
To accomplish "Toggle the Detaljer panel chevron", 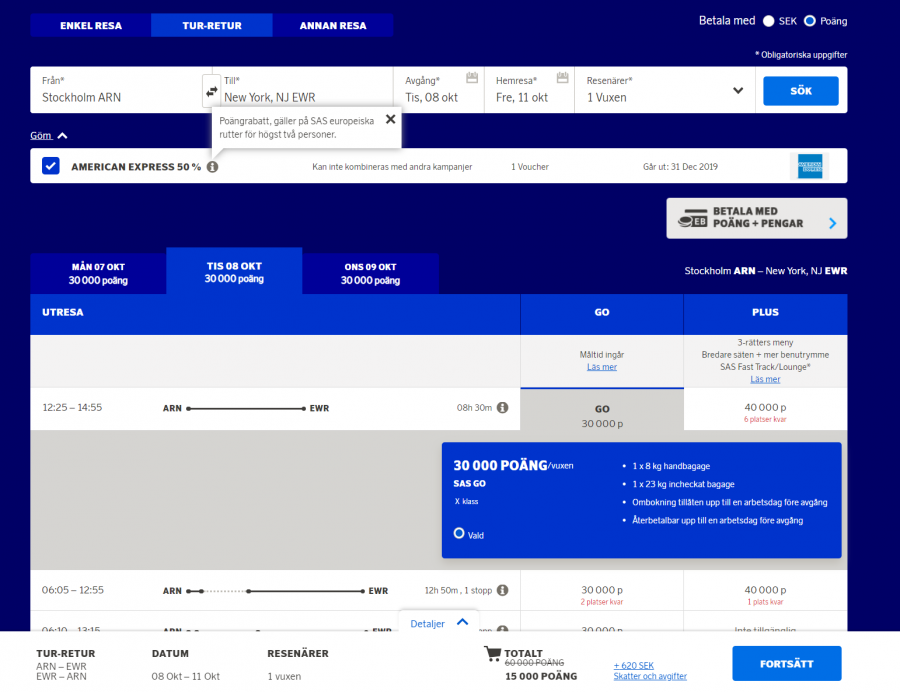I will 462,622.
